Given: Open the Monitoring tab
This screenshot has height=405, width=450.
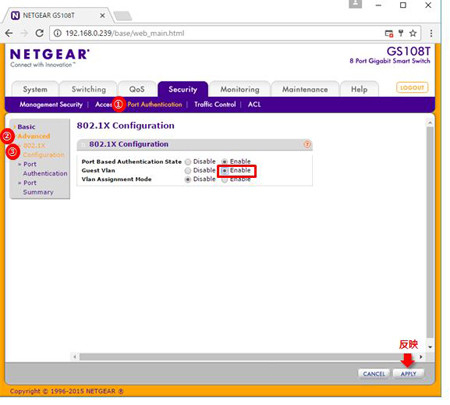Looking at the screenshot, I should [x=240, y=89].
